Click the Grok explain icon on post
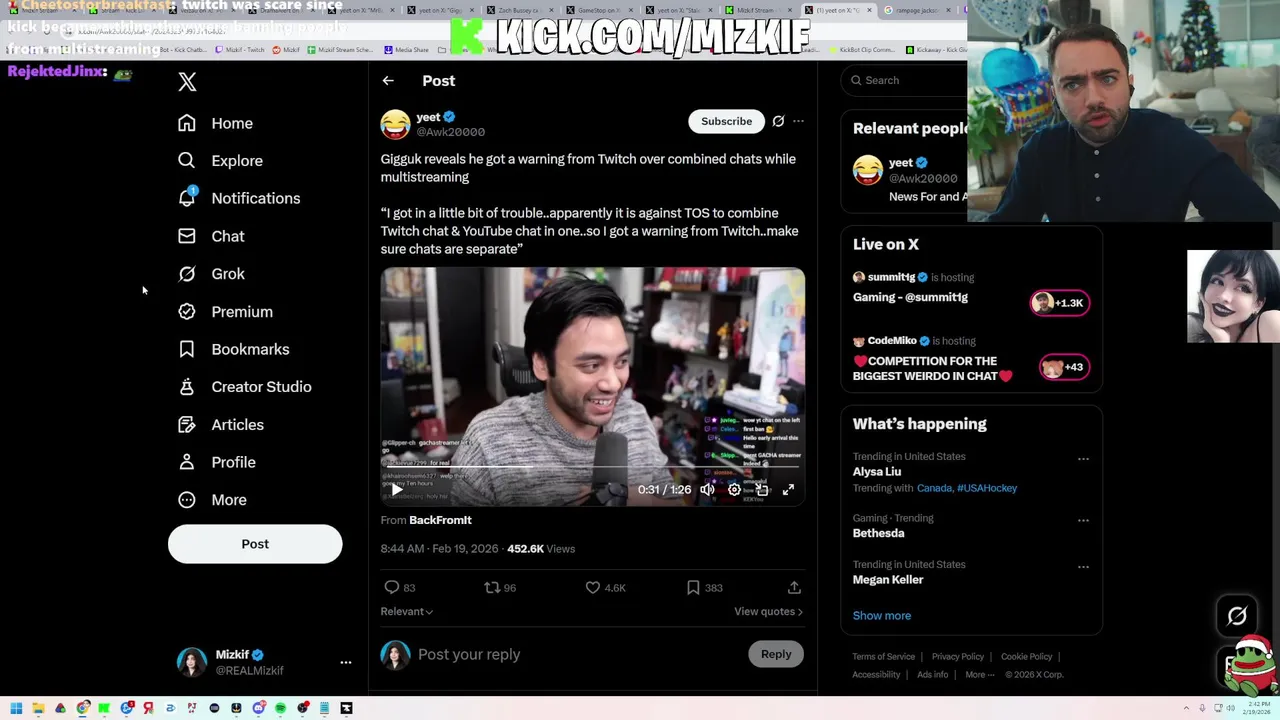Viewport: 1280px width, 720px height. (x=778, y=121)
